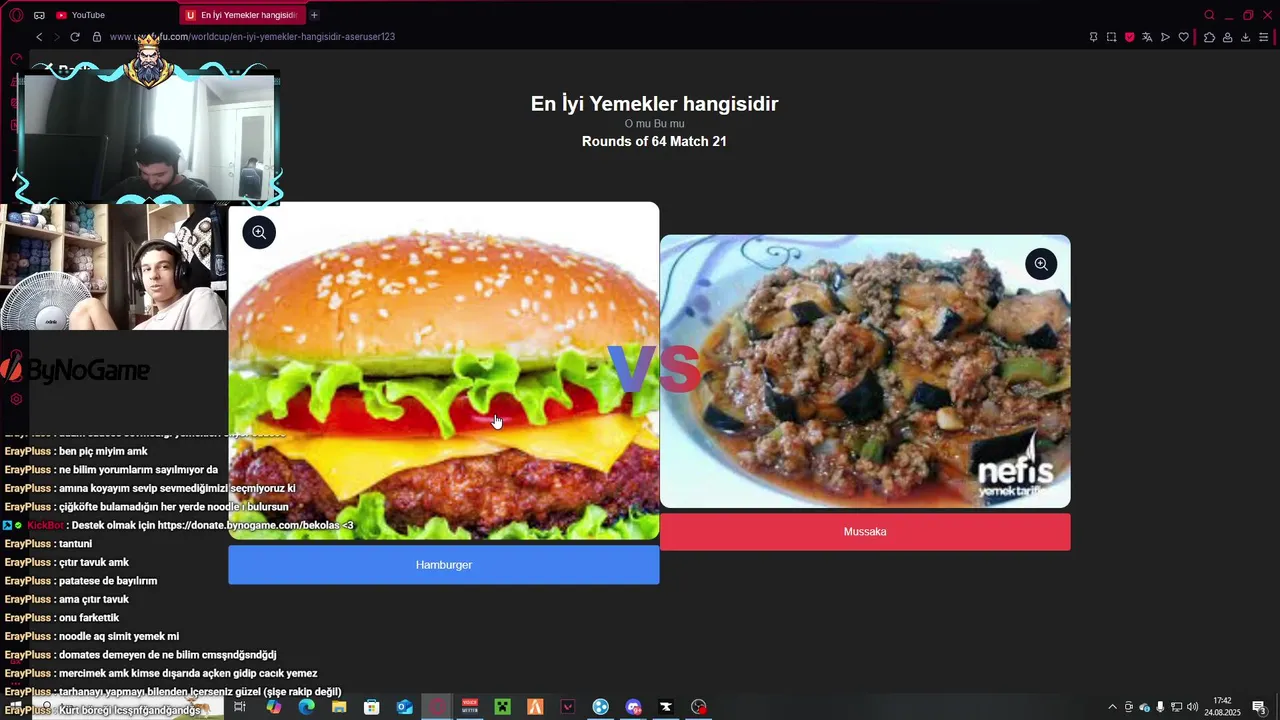Open the downloads panel
The width and height of the screenshot is (1280, 720).
[x=1245, y=37]
